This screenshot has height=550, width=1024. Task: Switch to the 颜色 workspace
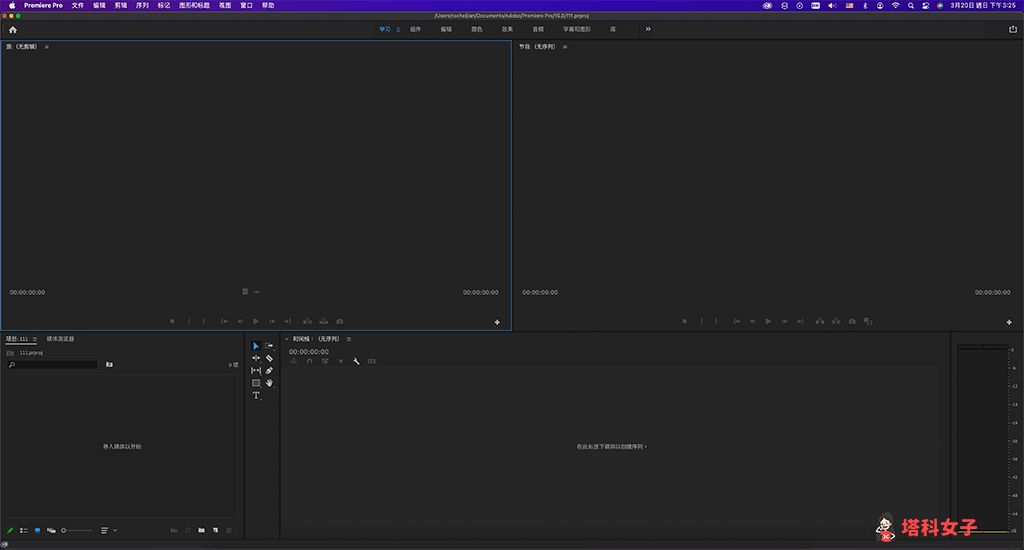click(x=477, y=29)
